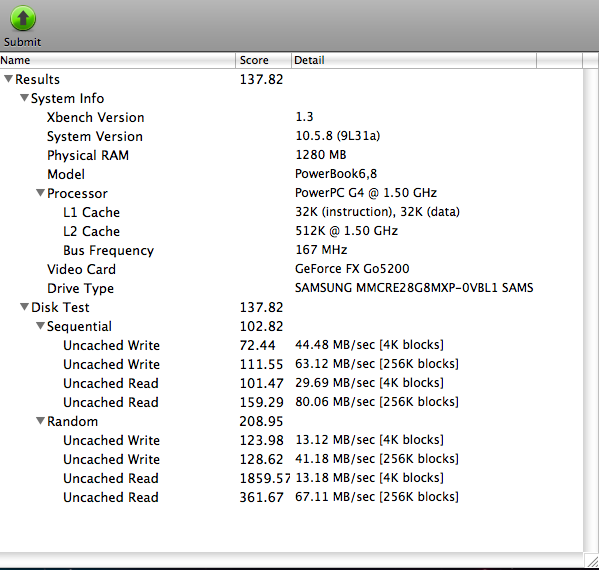Select Uncached Read row scoring 361.67

pos(291,497)
